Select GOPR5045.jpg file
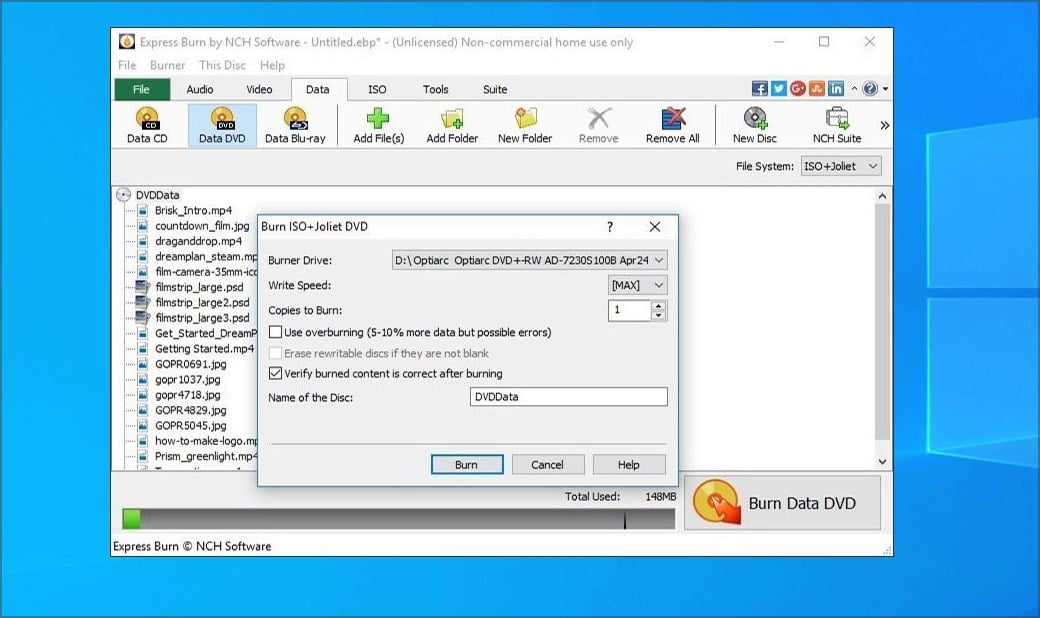 (x=190, y=425)
